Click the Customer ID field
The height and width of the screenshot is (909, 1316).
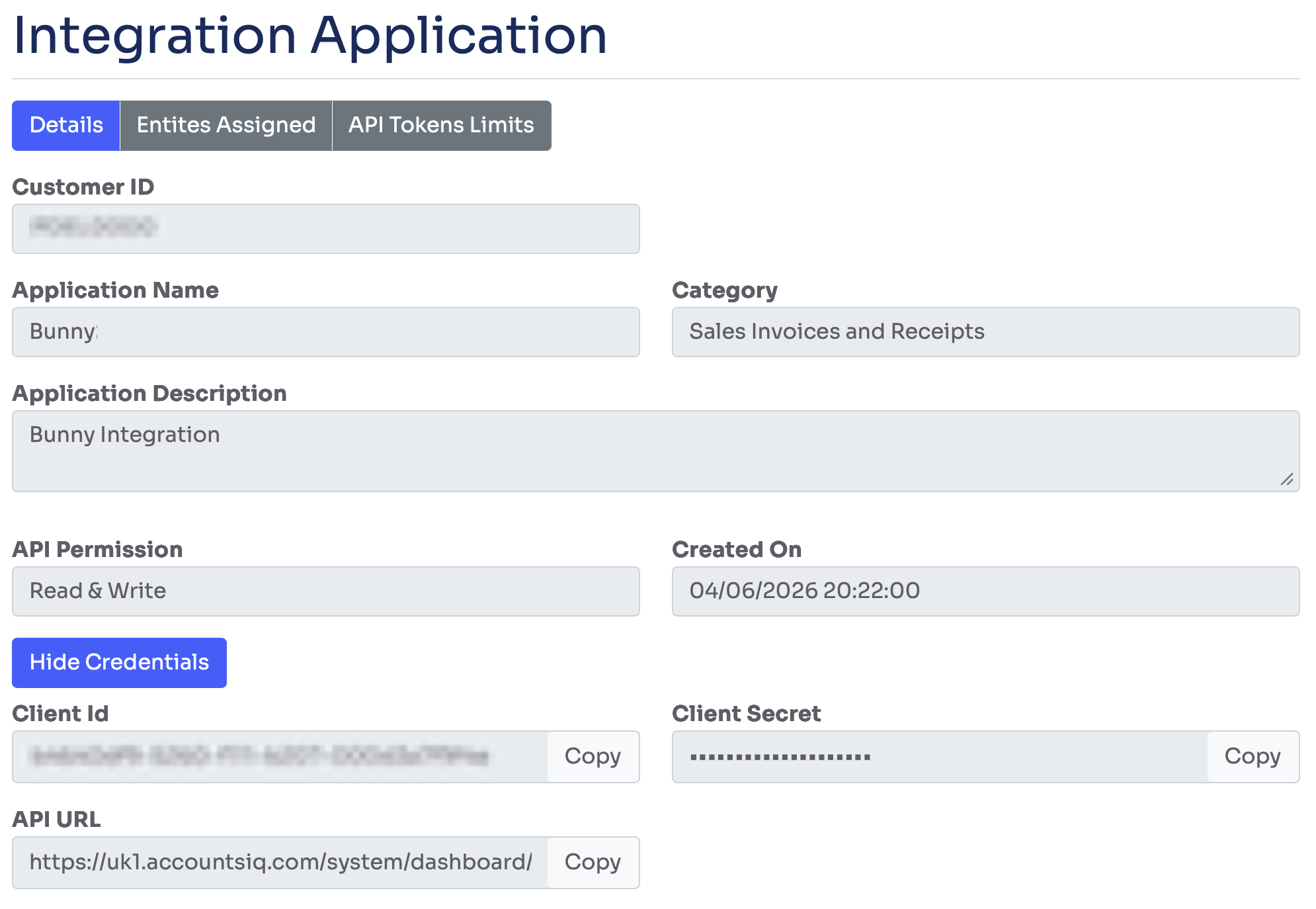pos(325,229)
